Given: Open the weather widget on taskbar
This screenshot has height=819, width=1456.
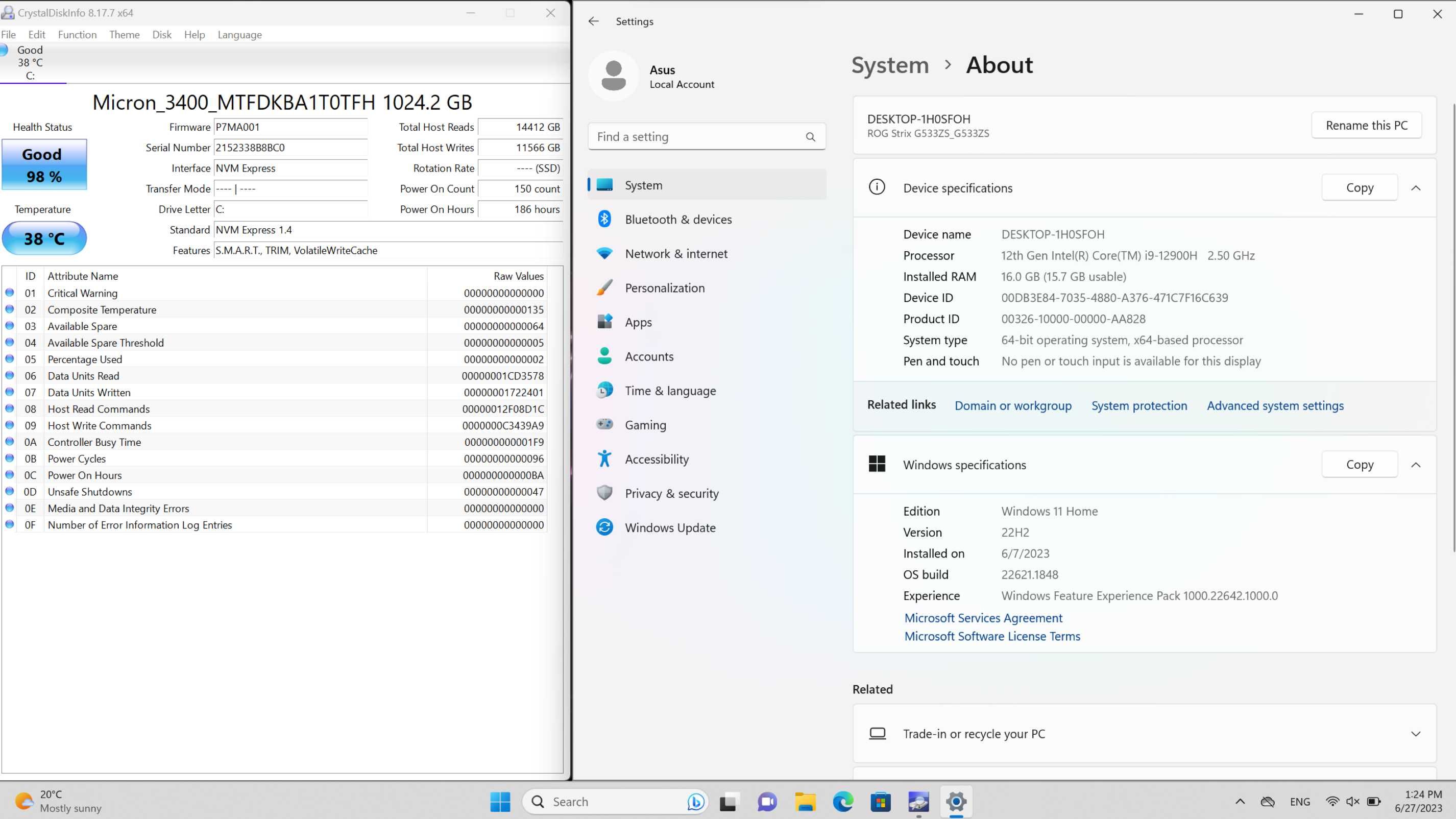Looking at the screenshot, I should [x=58, y=802].
